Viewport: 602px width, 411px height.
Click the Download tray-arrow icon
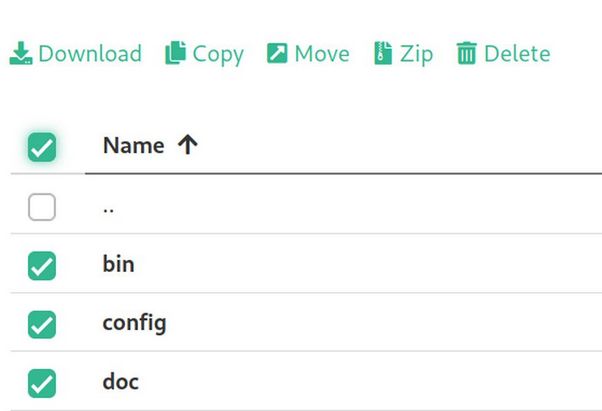tap(21, 53)
